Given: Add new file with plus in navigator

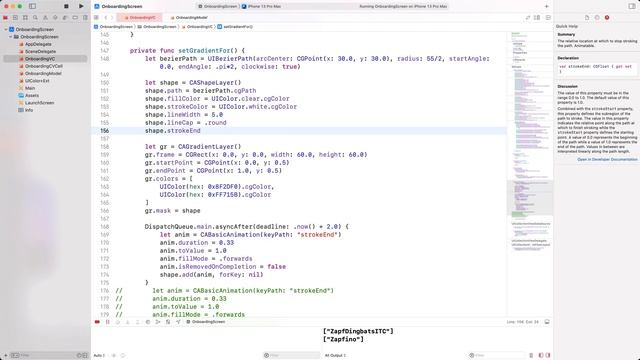Looking at the screenshot, I should click(5, 356).
